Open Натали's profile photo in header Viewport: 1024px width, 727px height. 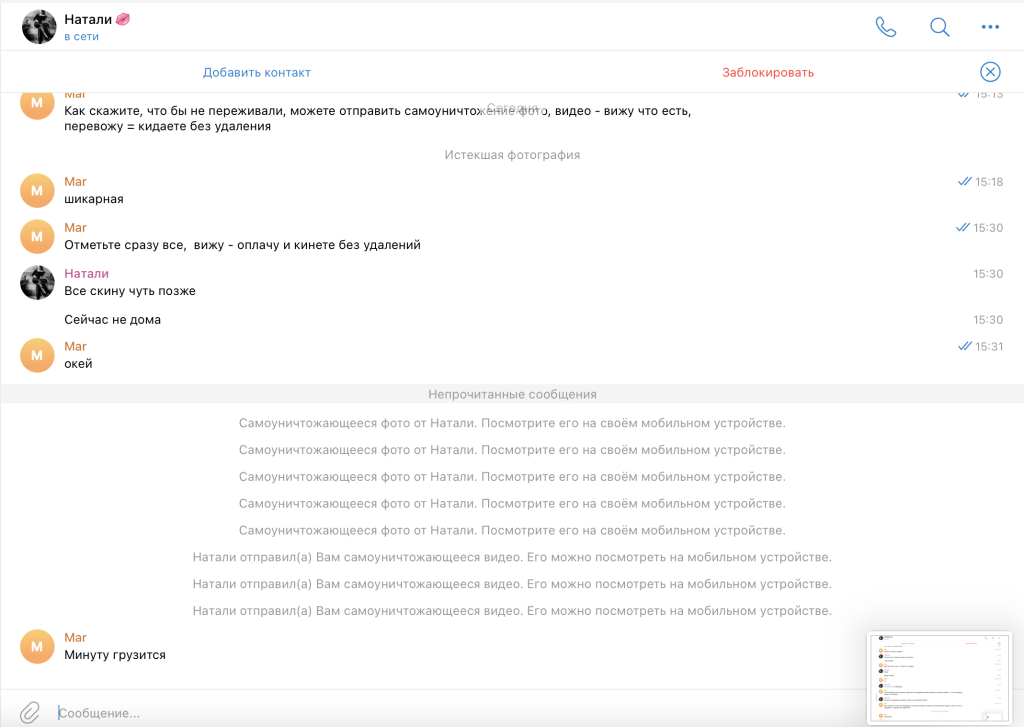[38, 27]
